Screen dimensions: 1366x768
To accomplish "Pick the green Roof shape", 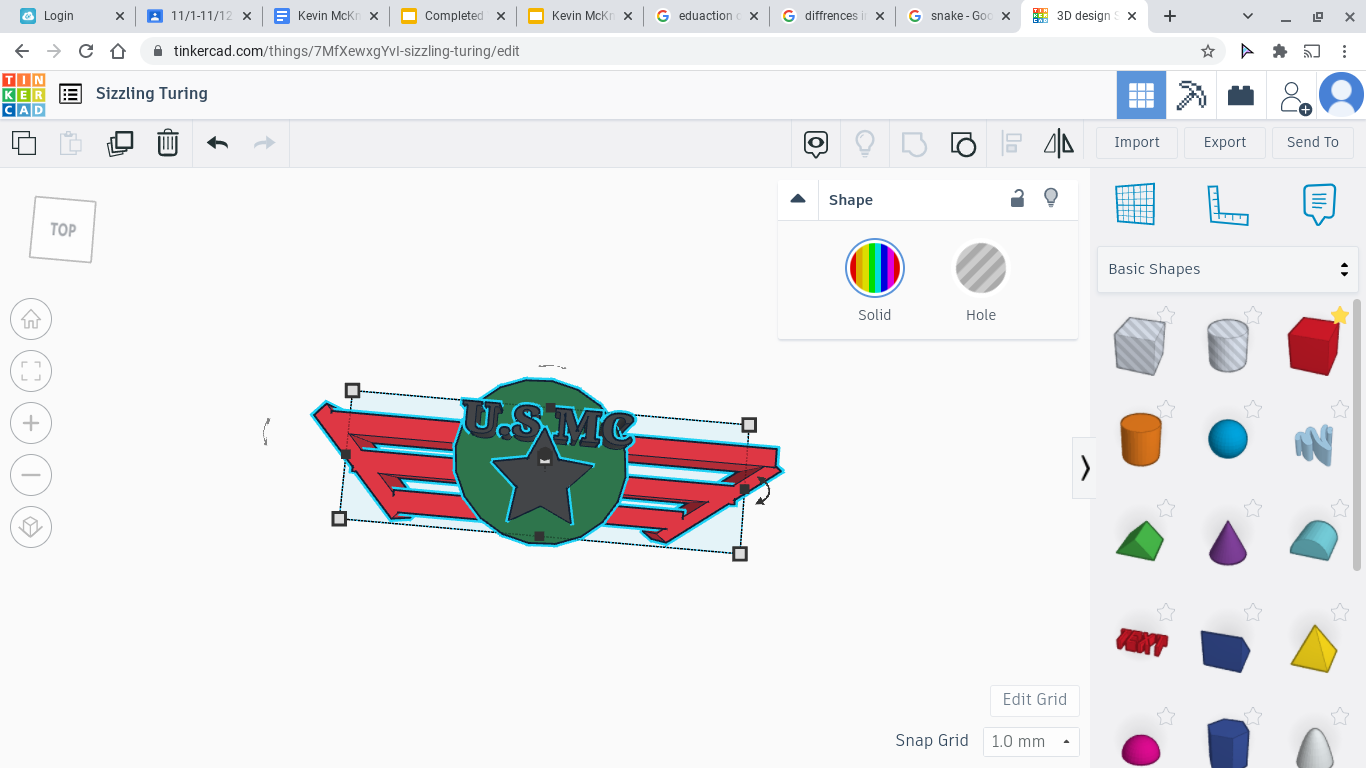I will pos(1140,540).
